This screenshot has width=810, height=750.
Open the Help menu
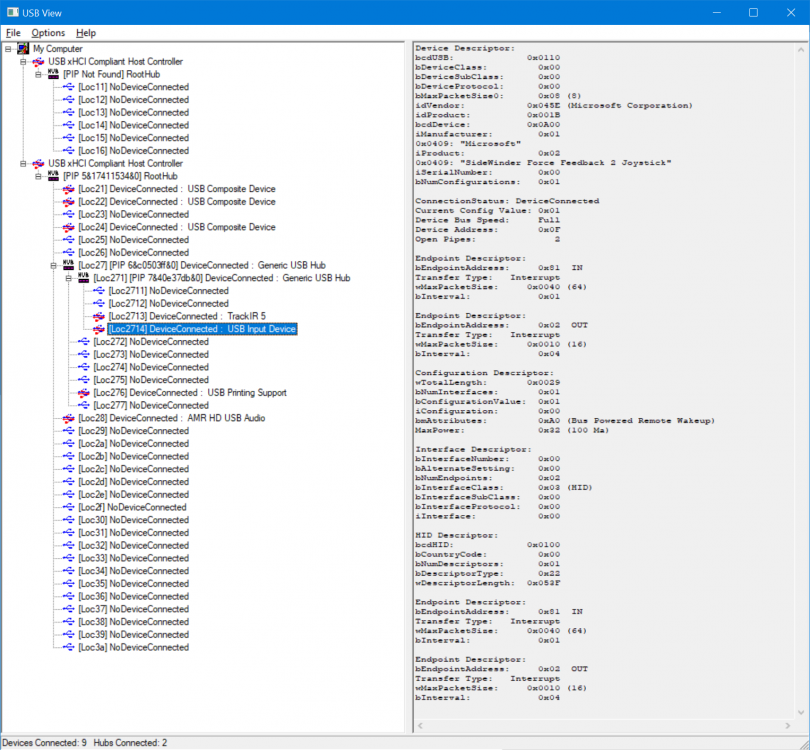tap(86, 33)
